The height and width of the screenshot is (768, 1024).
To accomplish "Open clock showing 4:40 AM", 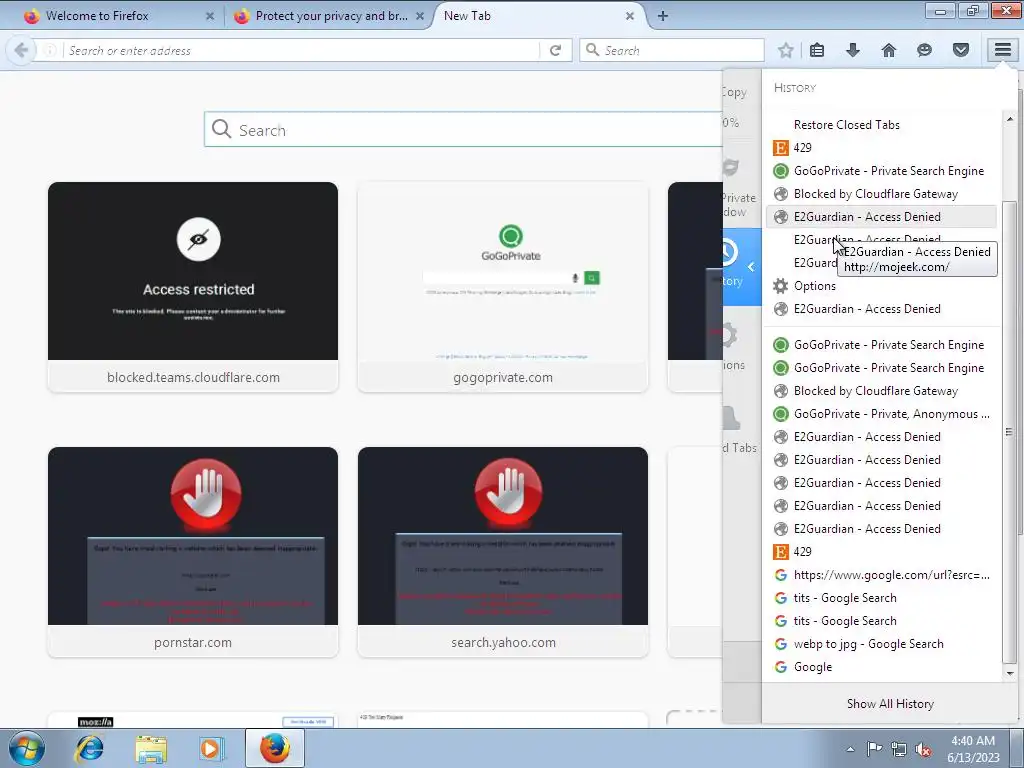I will [973, 748].
